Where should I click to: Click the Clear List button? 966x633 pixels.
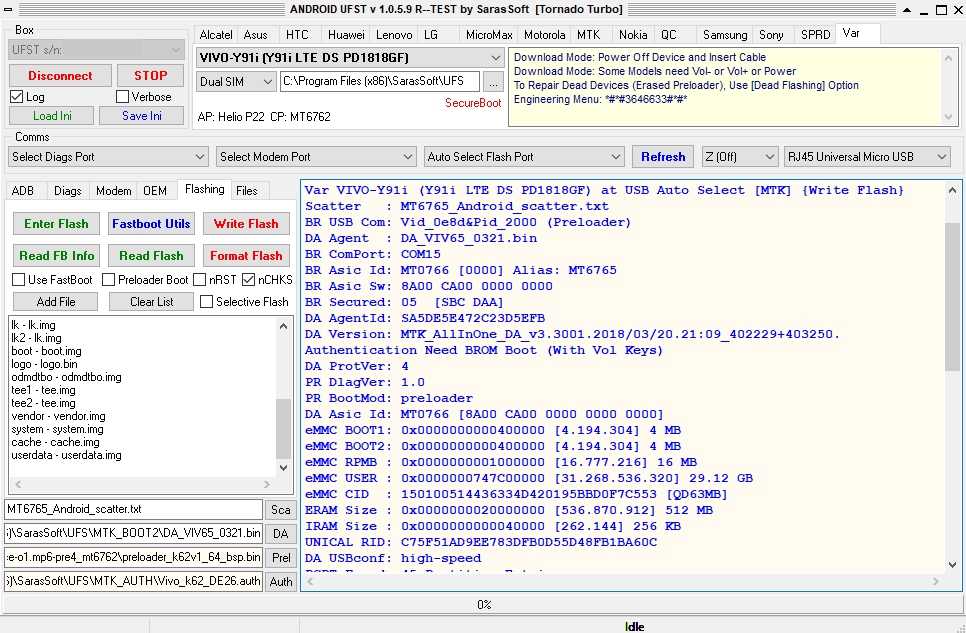click(152, 301)
